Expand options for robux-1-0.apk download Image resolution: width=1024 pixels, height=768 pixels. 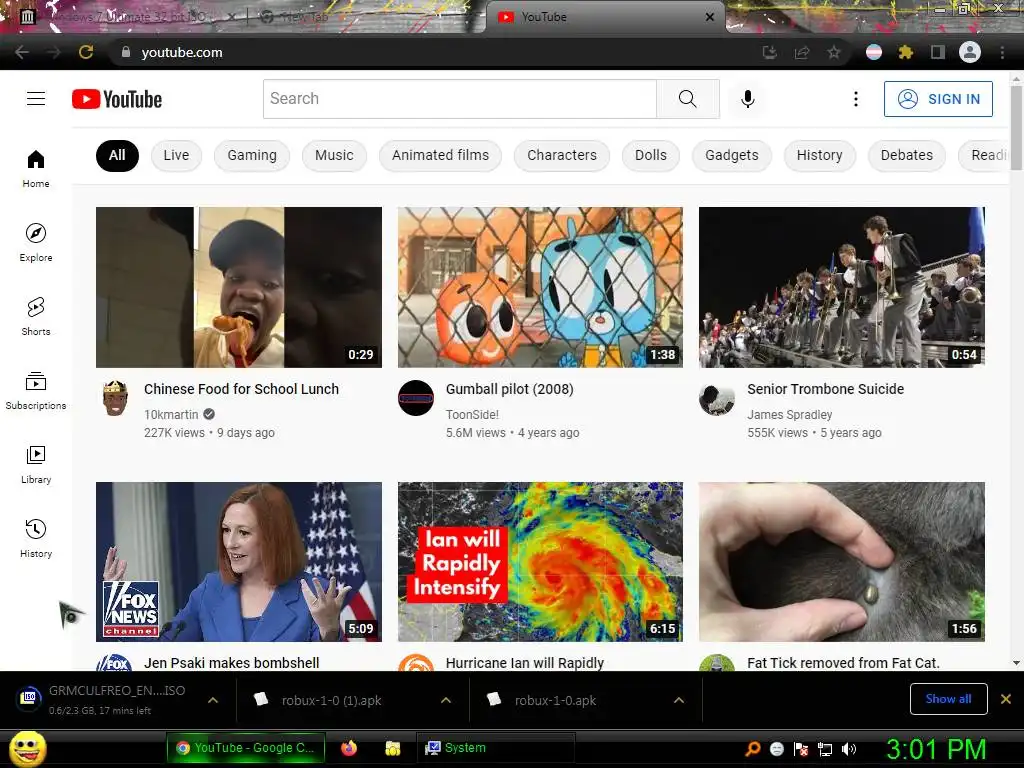(679, 700)
